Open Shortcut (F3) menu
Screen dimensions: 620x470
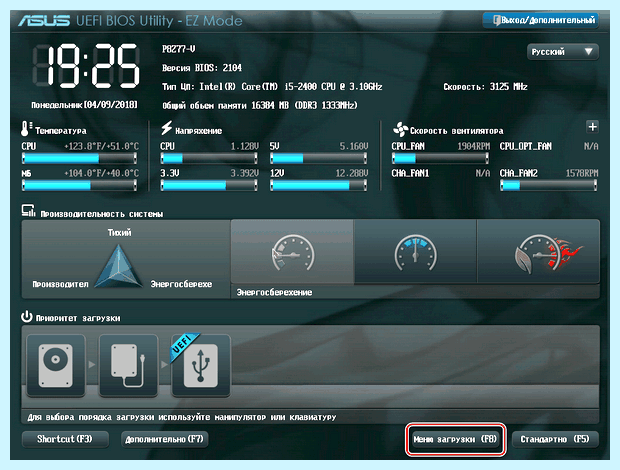(65, 439)
